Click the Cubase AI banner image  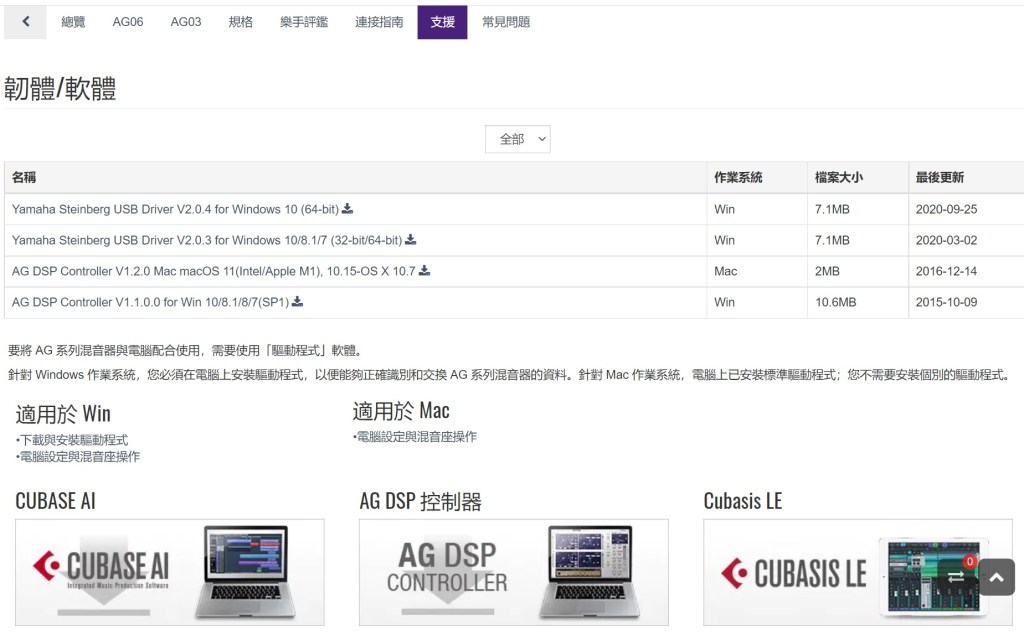click(170, 572)
